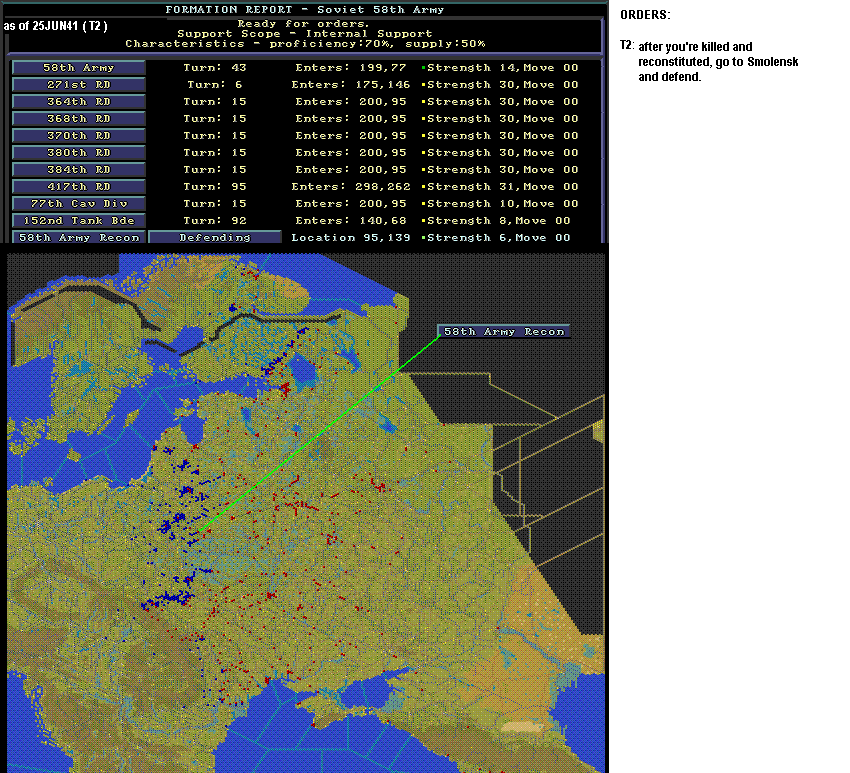This screenshot has height=773, width=850.
Task: Click 'Turn: 95' in 417th RD row
Action: click(215, 186)
